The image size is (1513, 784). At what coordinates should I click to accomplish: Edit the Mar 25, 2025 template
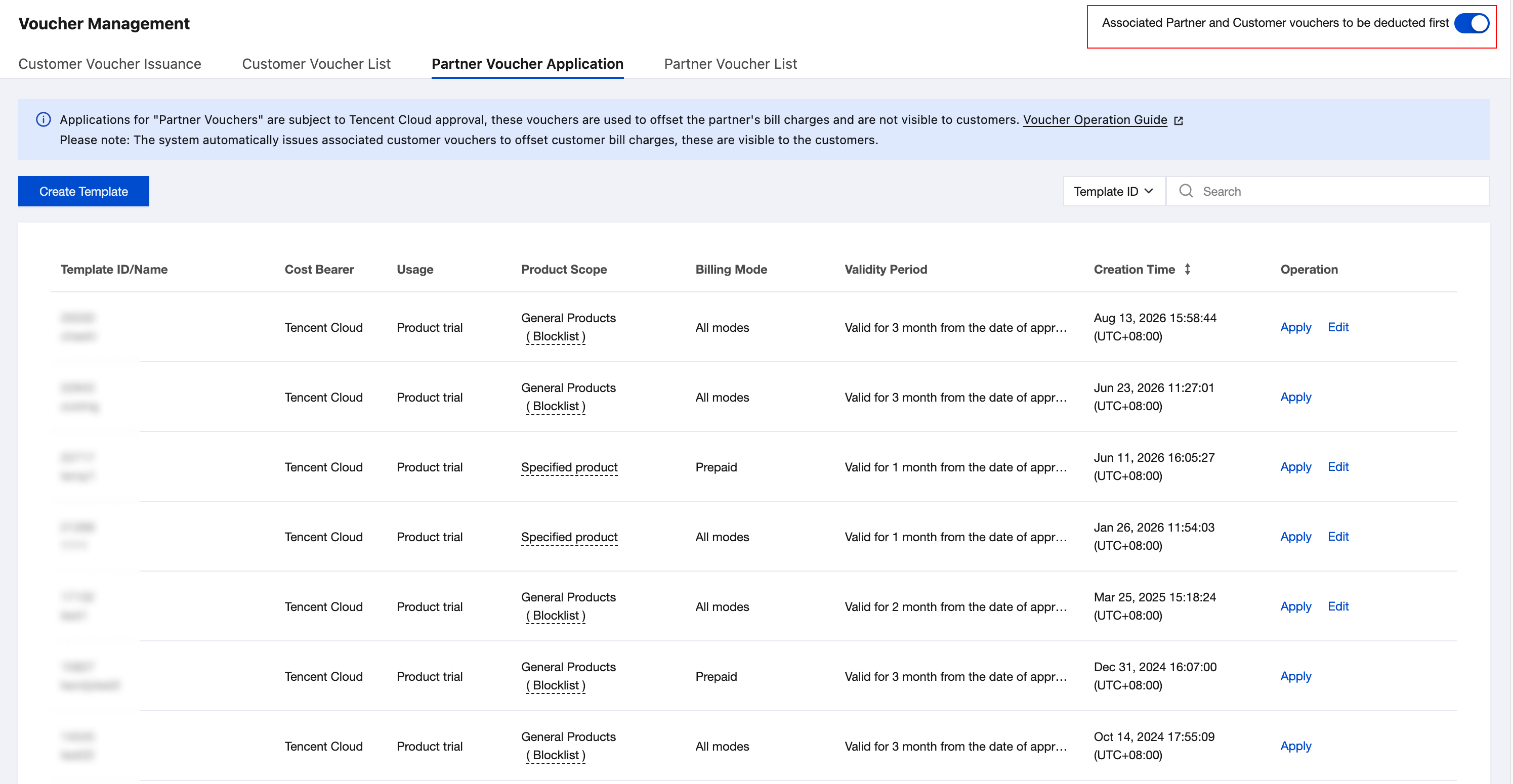click(x=1338, y=606)
